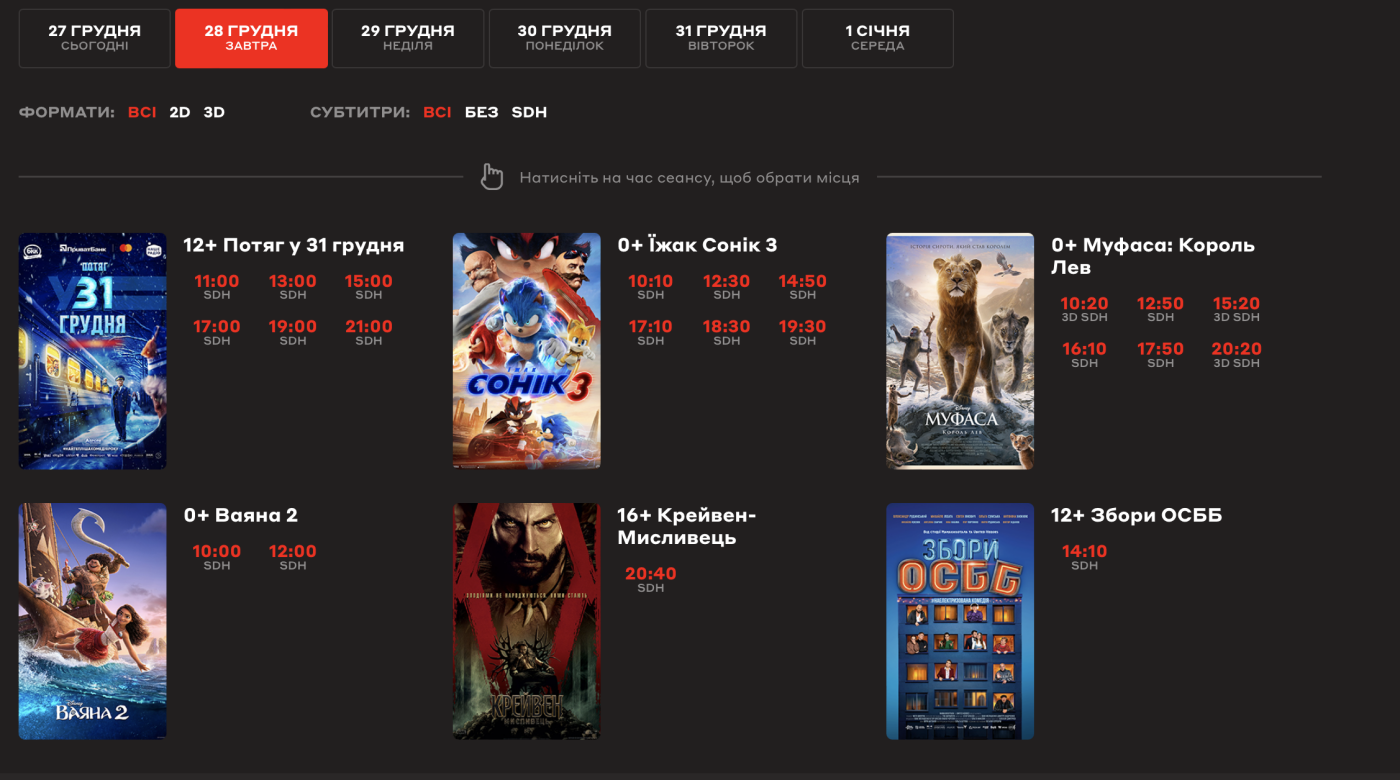Screen dimensions: 1400x780
Task: Choose the 17:50 Муфаса session
Action: pos(1161,355)
